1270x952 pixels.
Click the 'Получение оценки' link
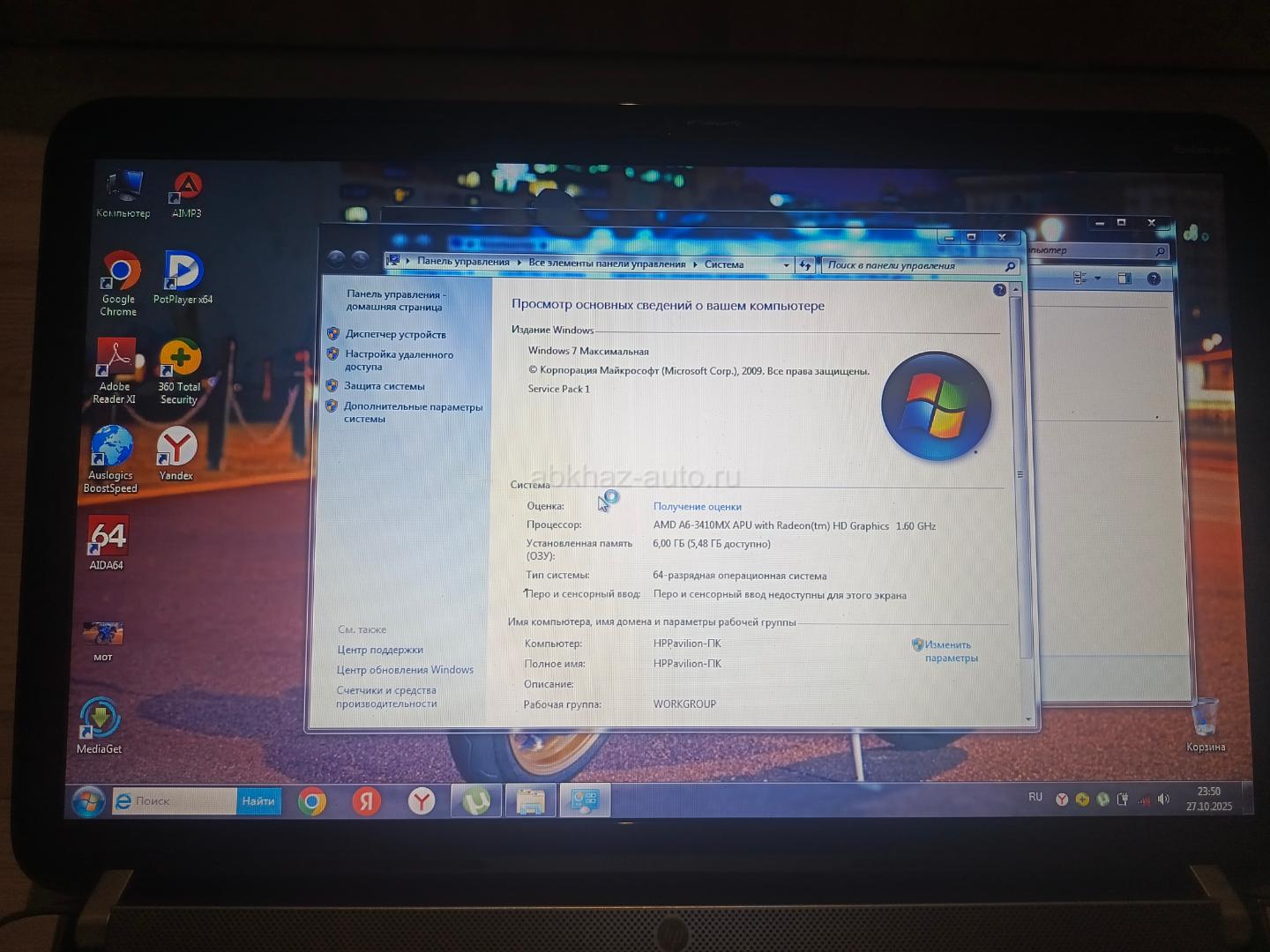697,507
